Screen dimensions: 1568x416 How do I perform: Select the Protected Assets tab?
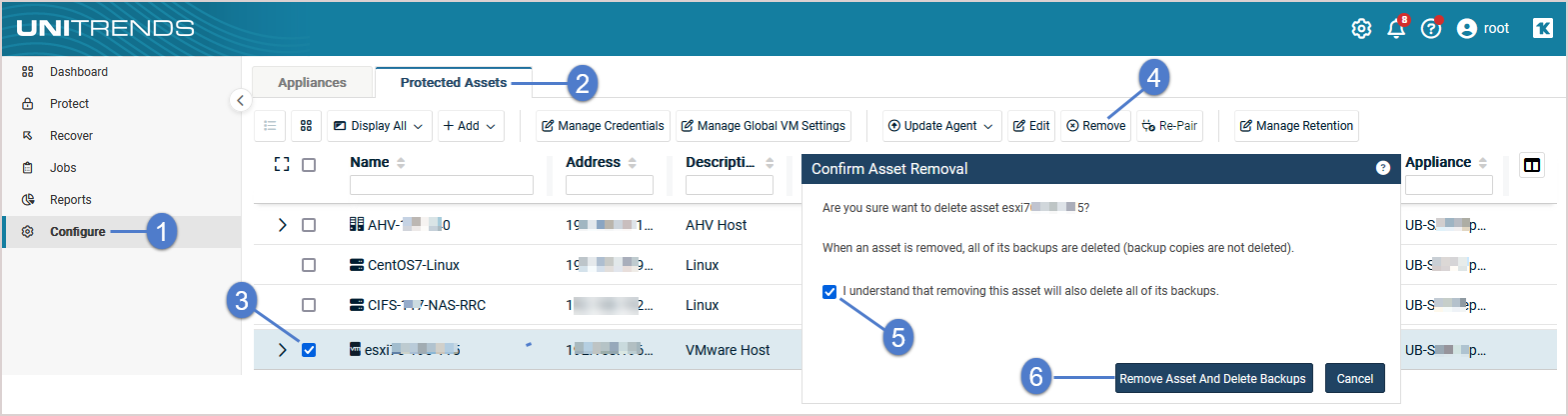click(x=453, y=83)
